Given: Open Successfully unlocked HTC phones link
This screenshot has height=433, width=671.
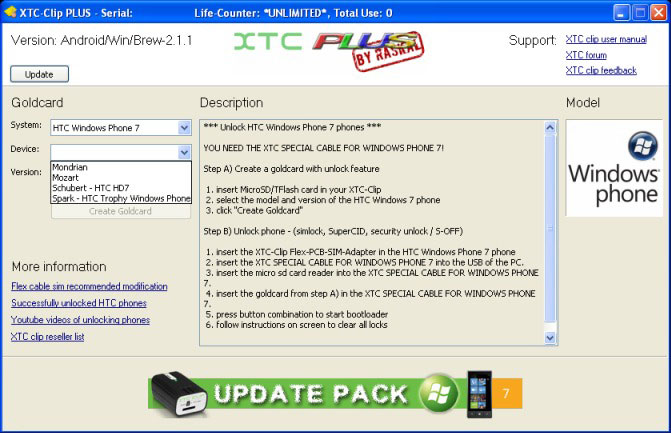Looking at the screenshot, I should tap(79, 303).
